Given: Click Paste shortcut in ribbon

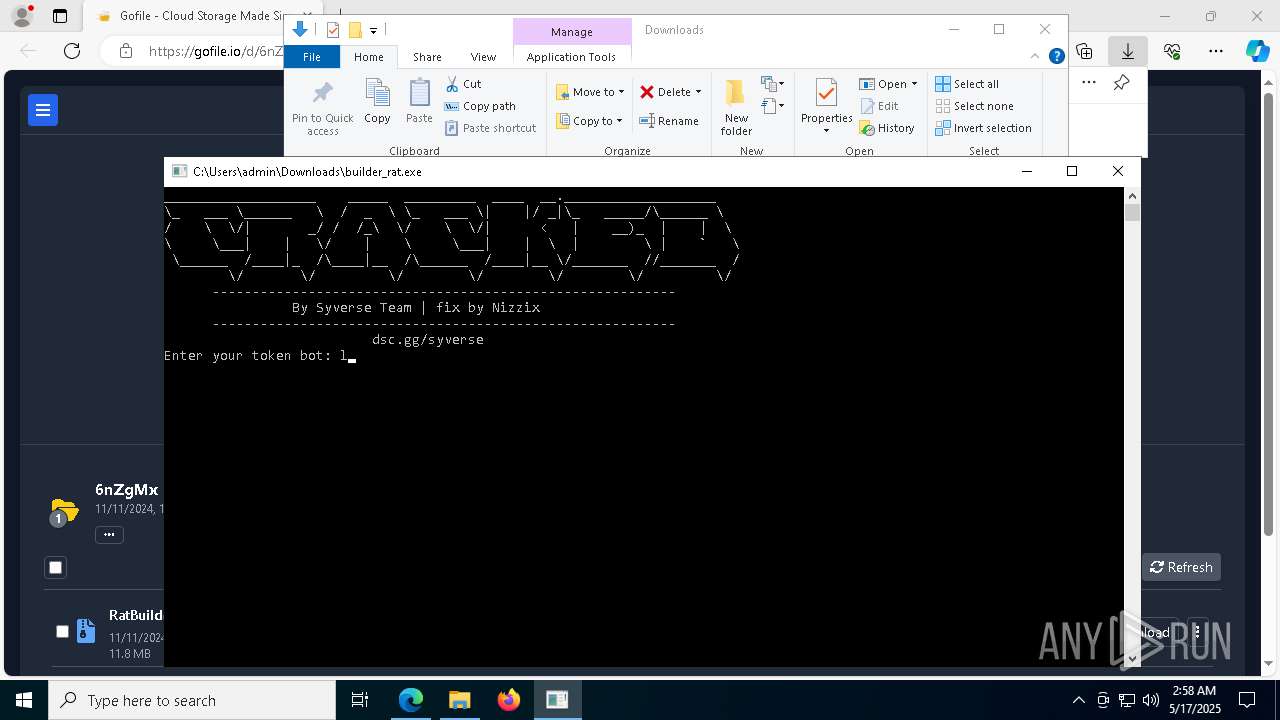Looking at the screenshot, I should coord(490,128).
